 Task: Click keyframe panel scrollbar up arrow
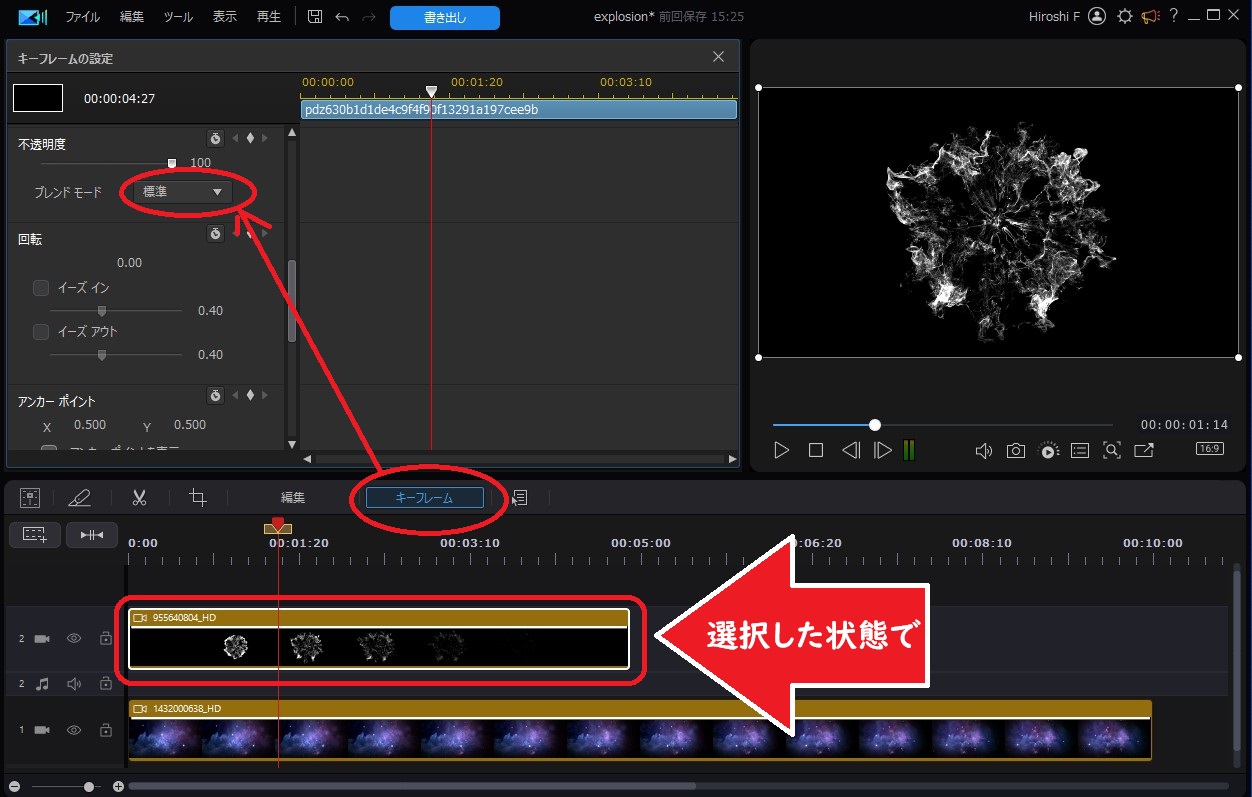point(292,132)
